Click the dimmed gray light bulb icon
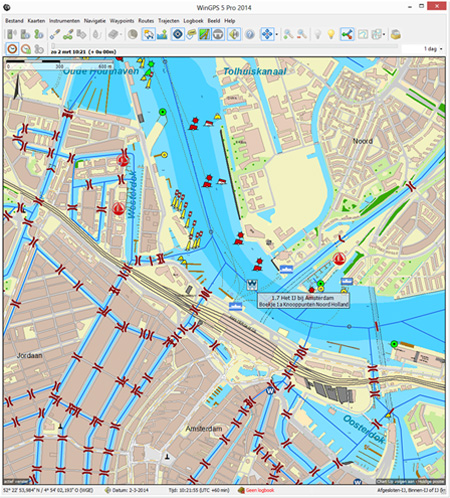Screen dimensions: 450x498 tap(317, 34)
